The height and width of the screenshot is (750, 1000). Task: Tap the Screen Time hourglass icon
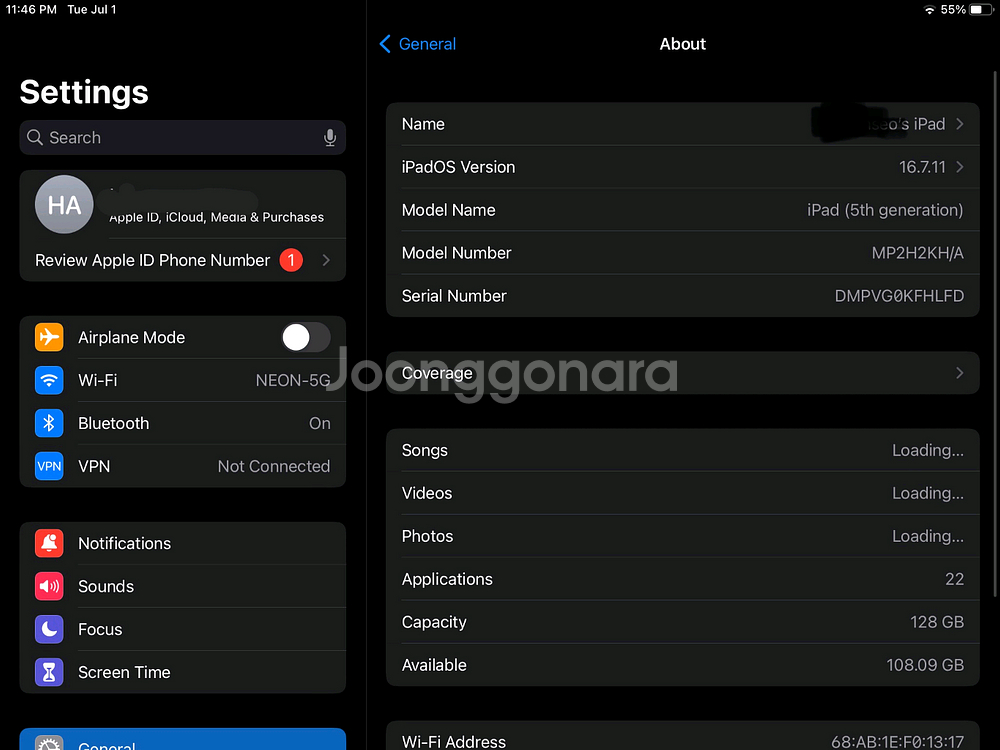click(x=49, y=672)
